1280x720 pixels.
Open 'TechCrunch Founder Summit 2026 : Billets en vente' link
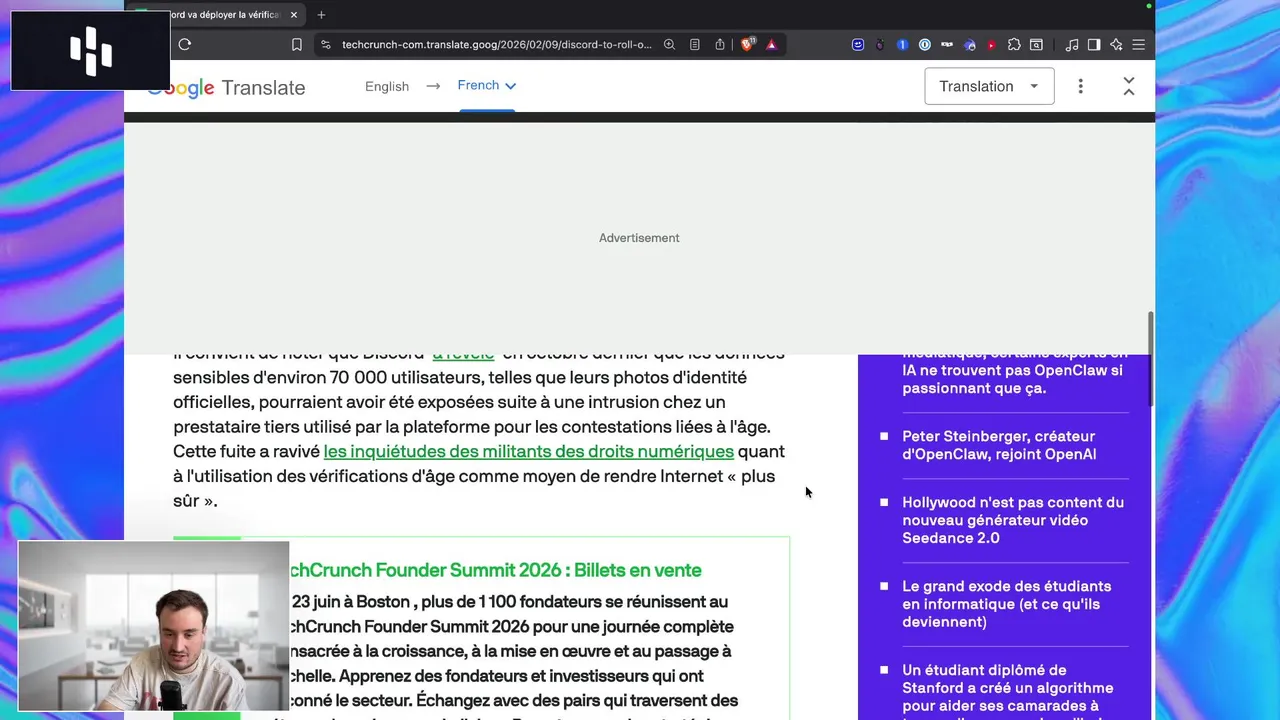pos(495,570)
